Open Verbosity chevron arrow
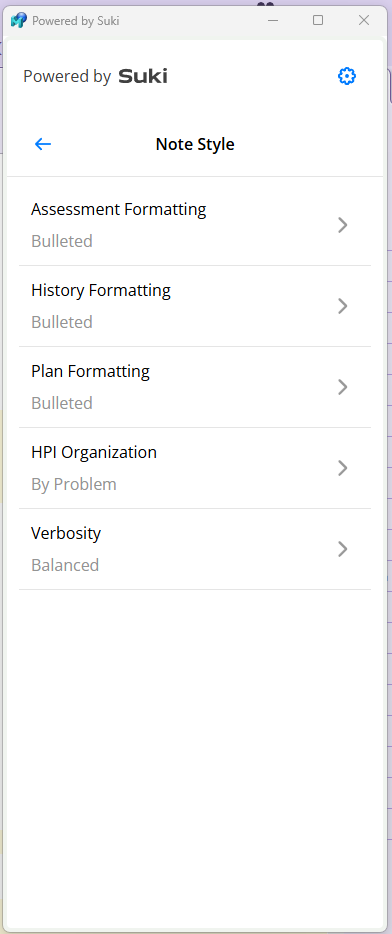The image size is (392, 934). pos(343,549)
